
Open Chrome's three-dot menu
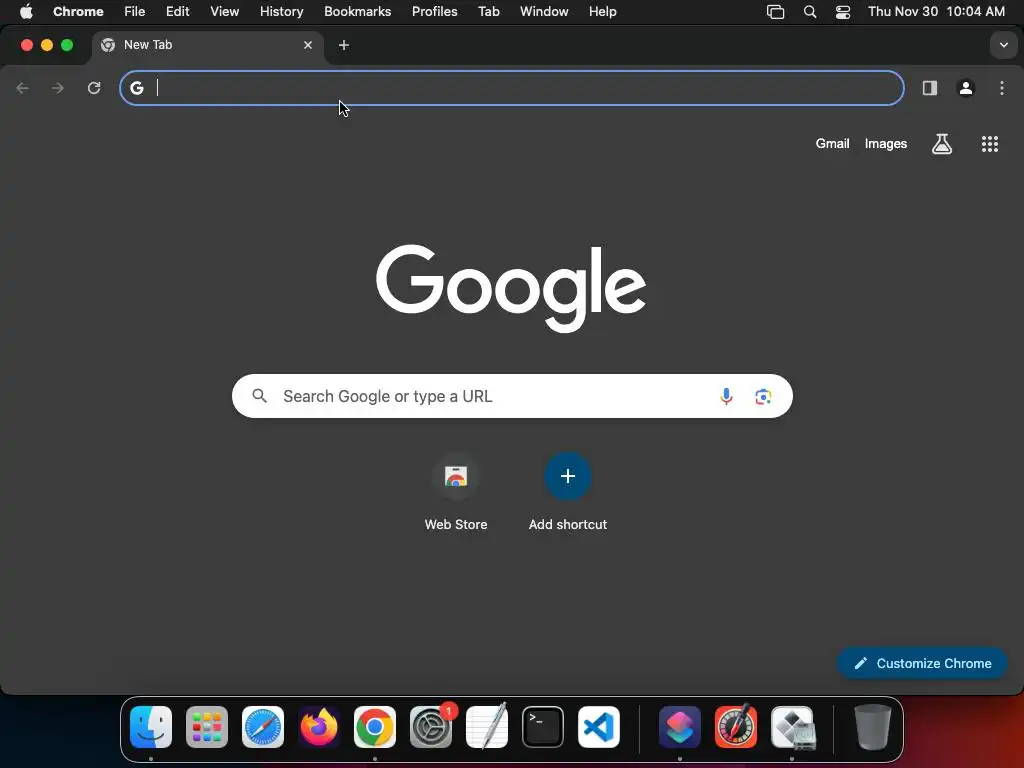tap(1002, 88)
